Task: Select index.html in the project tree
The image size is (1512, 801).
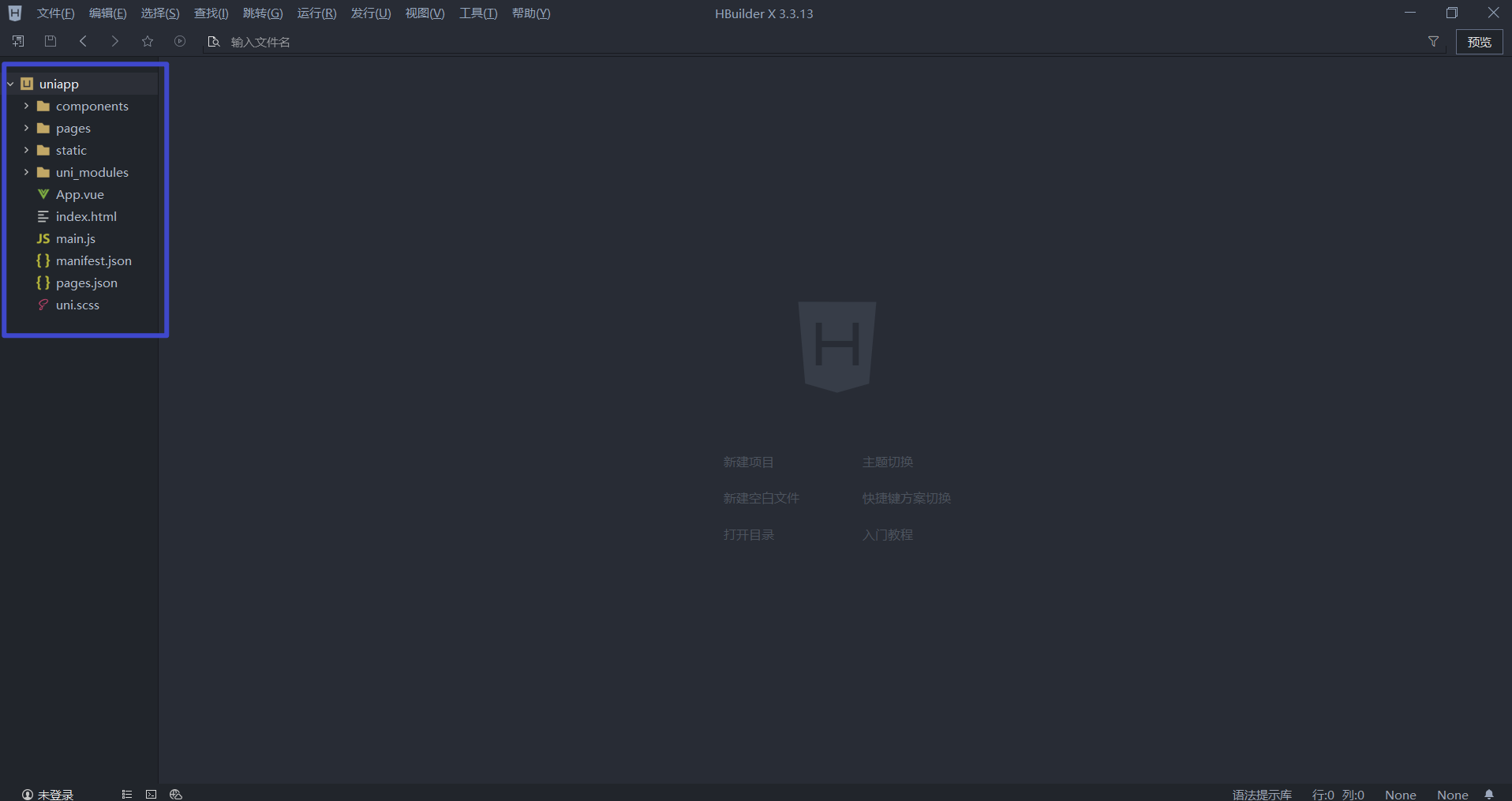Action: (x=86, y=216)
